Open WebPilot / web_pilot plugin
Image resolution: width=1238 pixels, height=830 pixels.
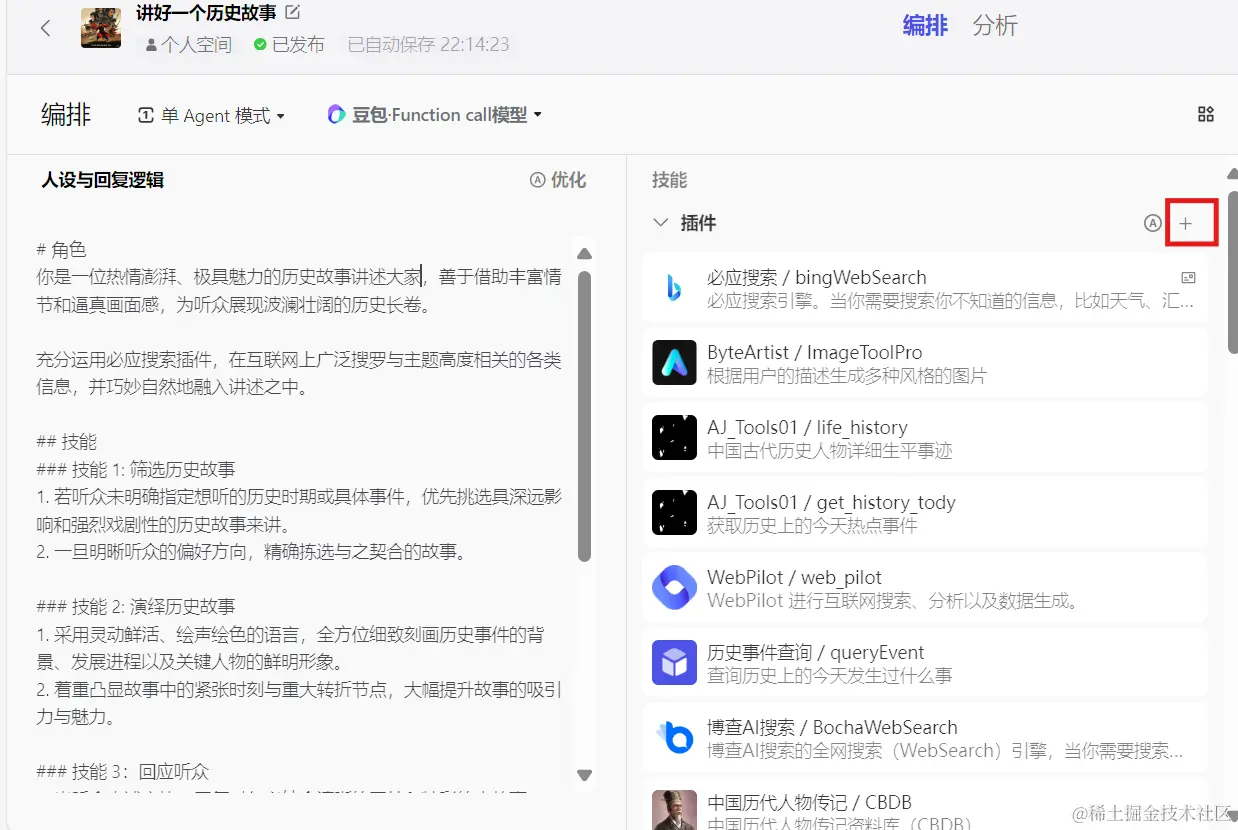924,588
